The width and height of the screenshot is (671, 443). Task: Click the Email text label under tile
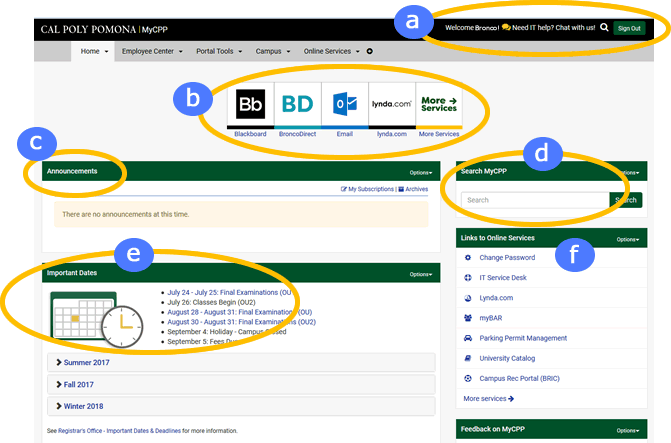[x=344, y=134]
